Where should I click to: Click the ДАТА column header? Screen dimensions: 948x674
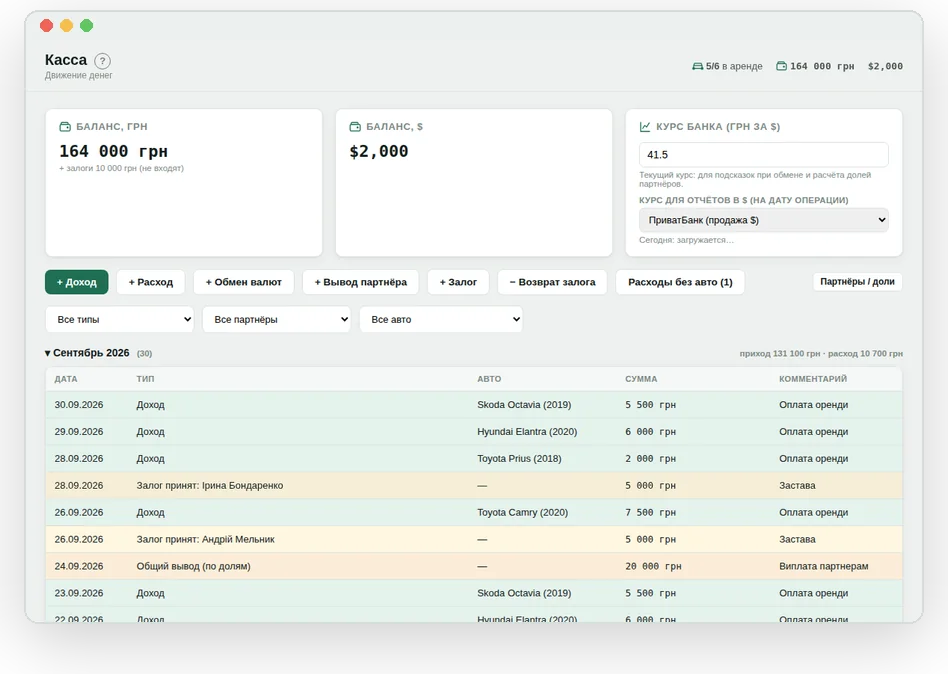pos(66,379)
